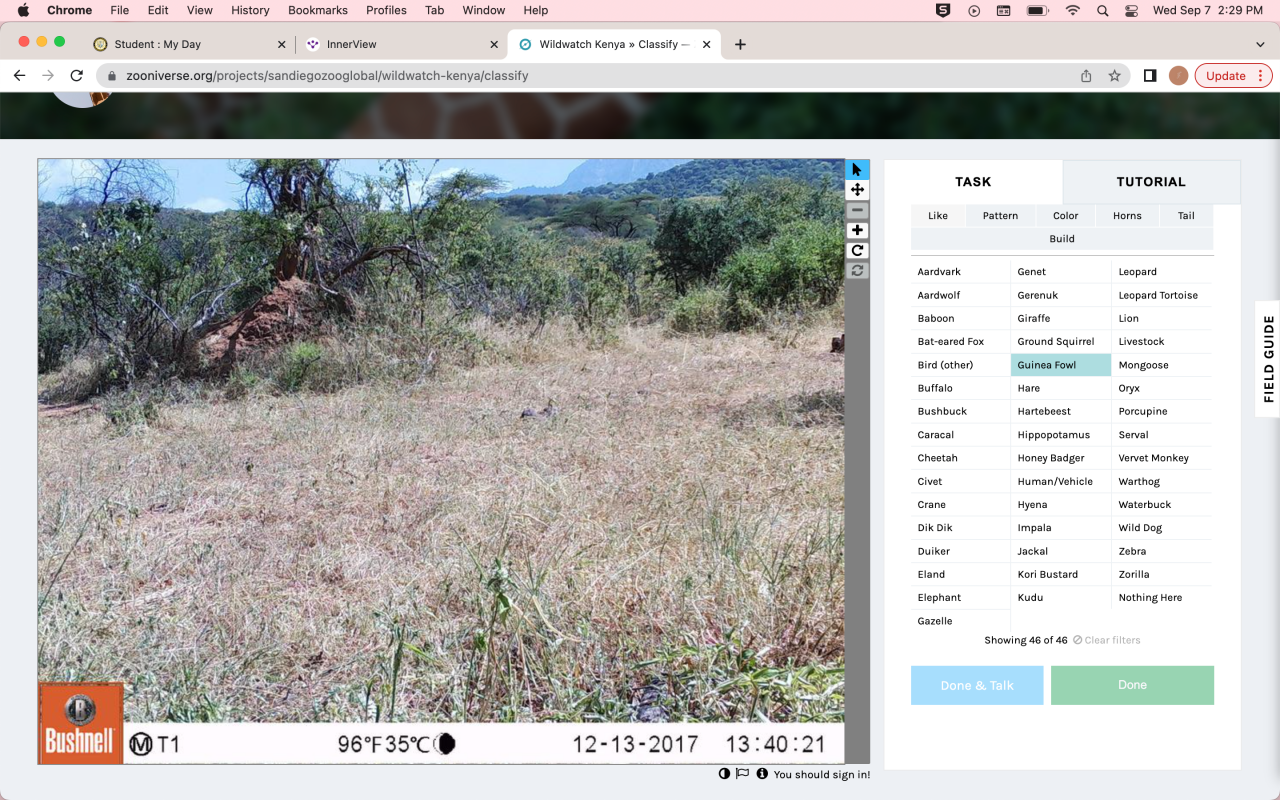Select Dik Dik in the species list
This screenshot has width=1280, height=800.
pos(960,528)
